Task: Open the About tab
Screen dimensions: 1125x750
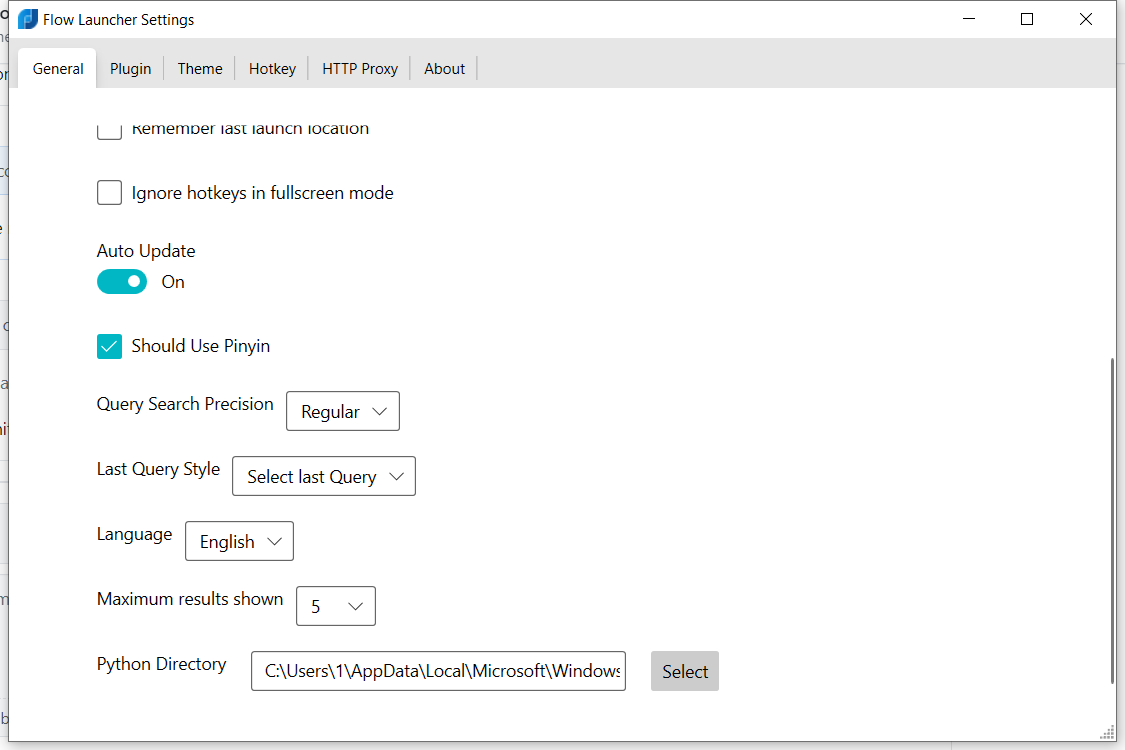Action: [444, 69]
